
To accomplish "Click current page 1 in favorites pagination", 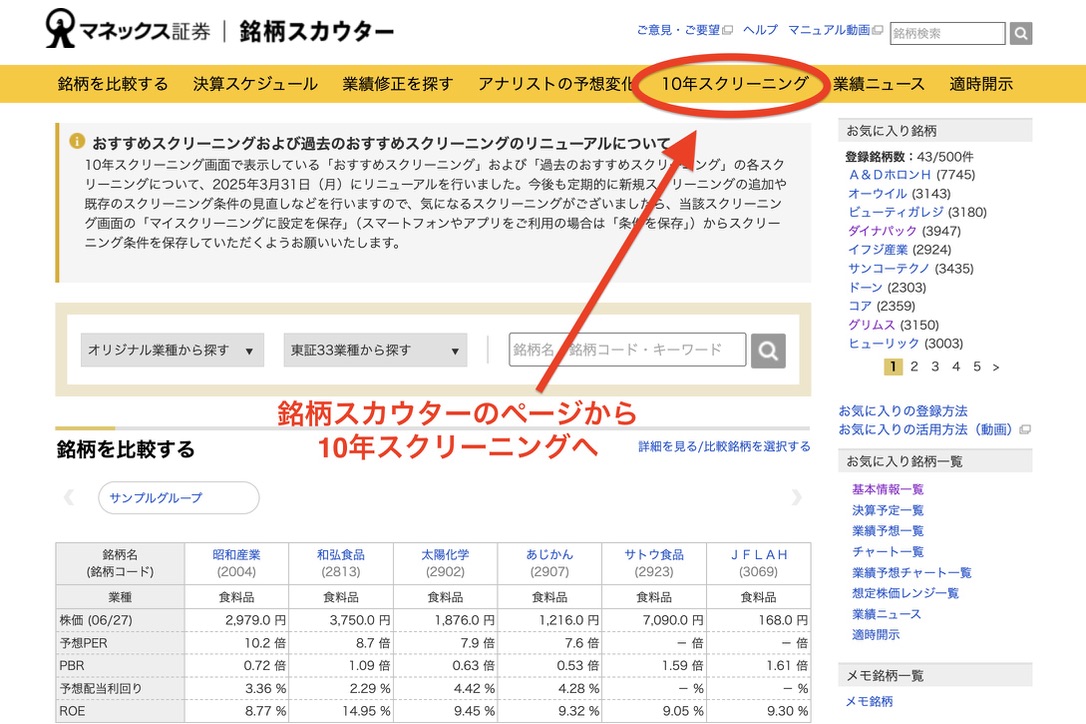I will point(893,367).
